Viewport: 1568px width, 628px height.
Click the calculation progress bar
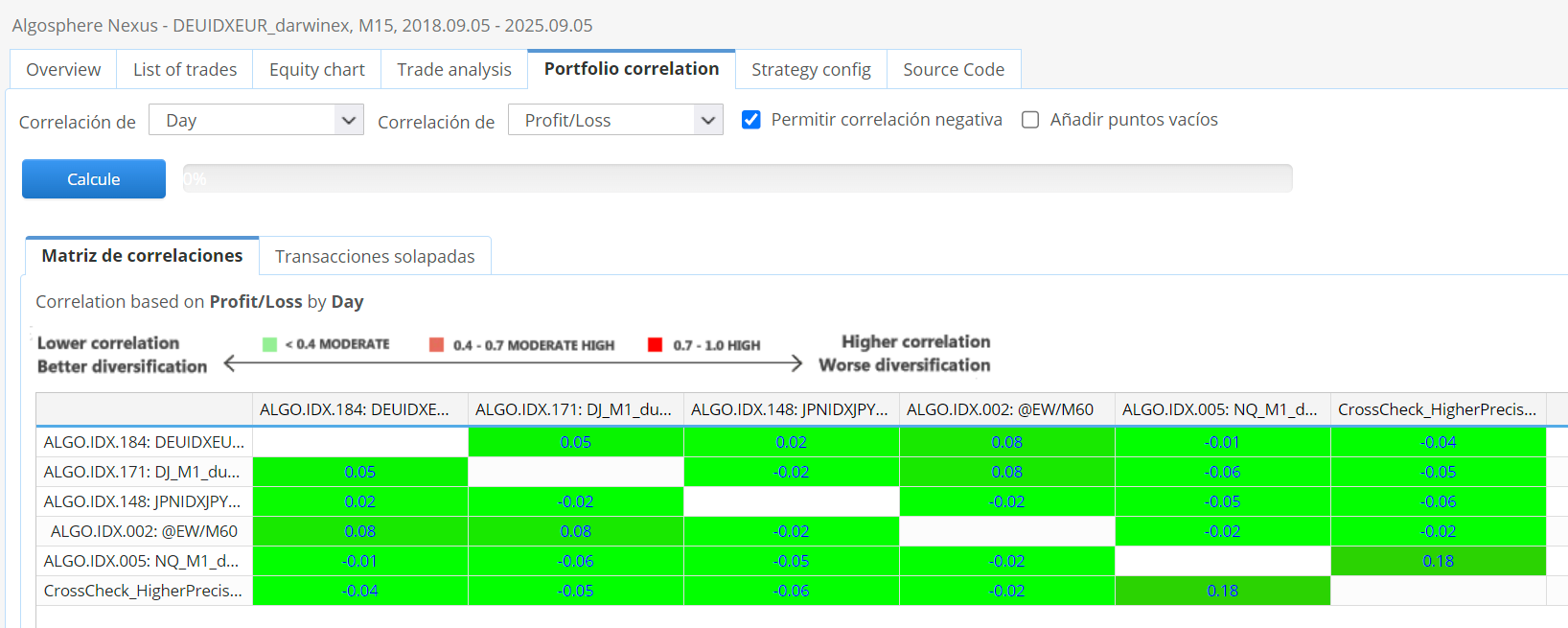(737, 178)
